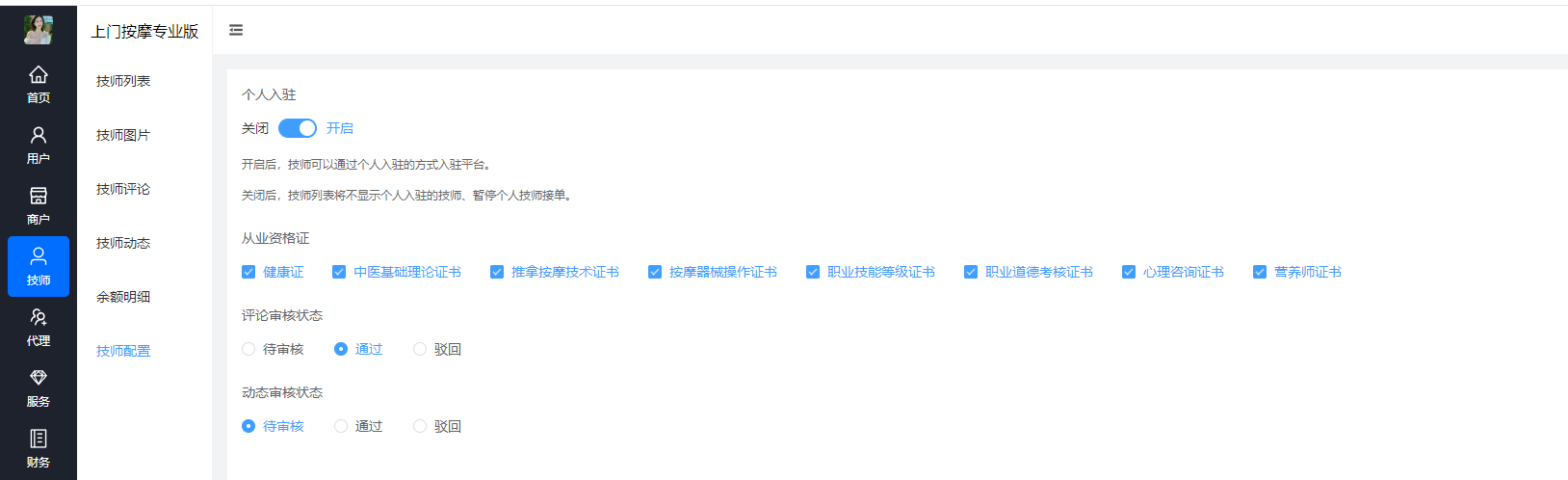The height and width of the screenshot is (480, 1568).
Task: Open the 技师评论 menu item
Action: point(123,189)
